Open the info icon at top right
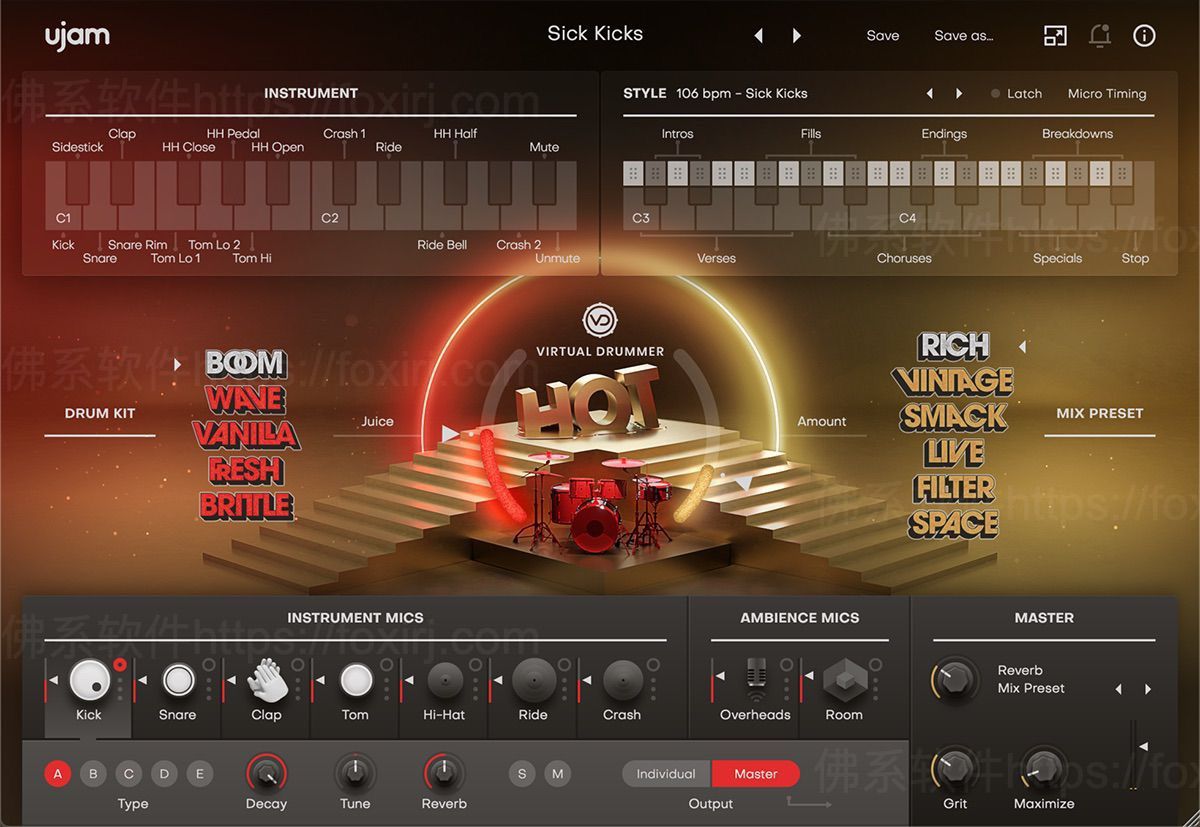 (x=1144, y=35)
